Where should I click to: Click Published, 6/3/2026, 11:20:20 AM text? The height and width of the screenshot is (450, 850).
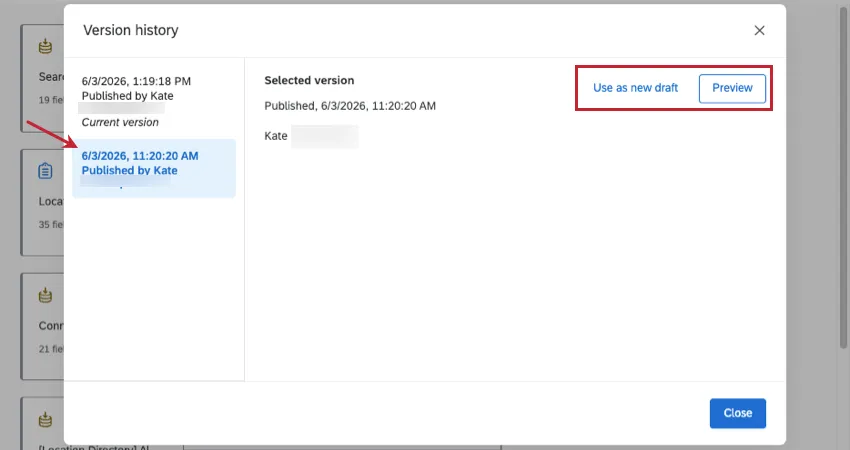[350, 106]
